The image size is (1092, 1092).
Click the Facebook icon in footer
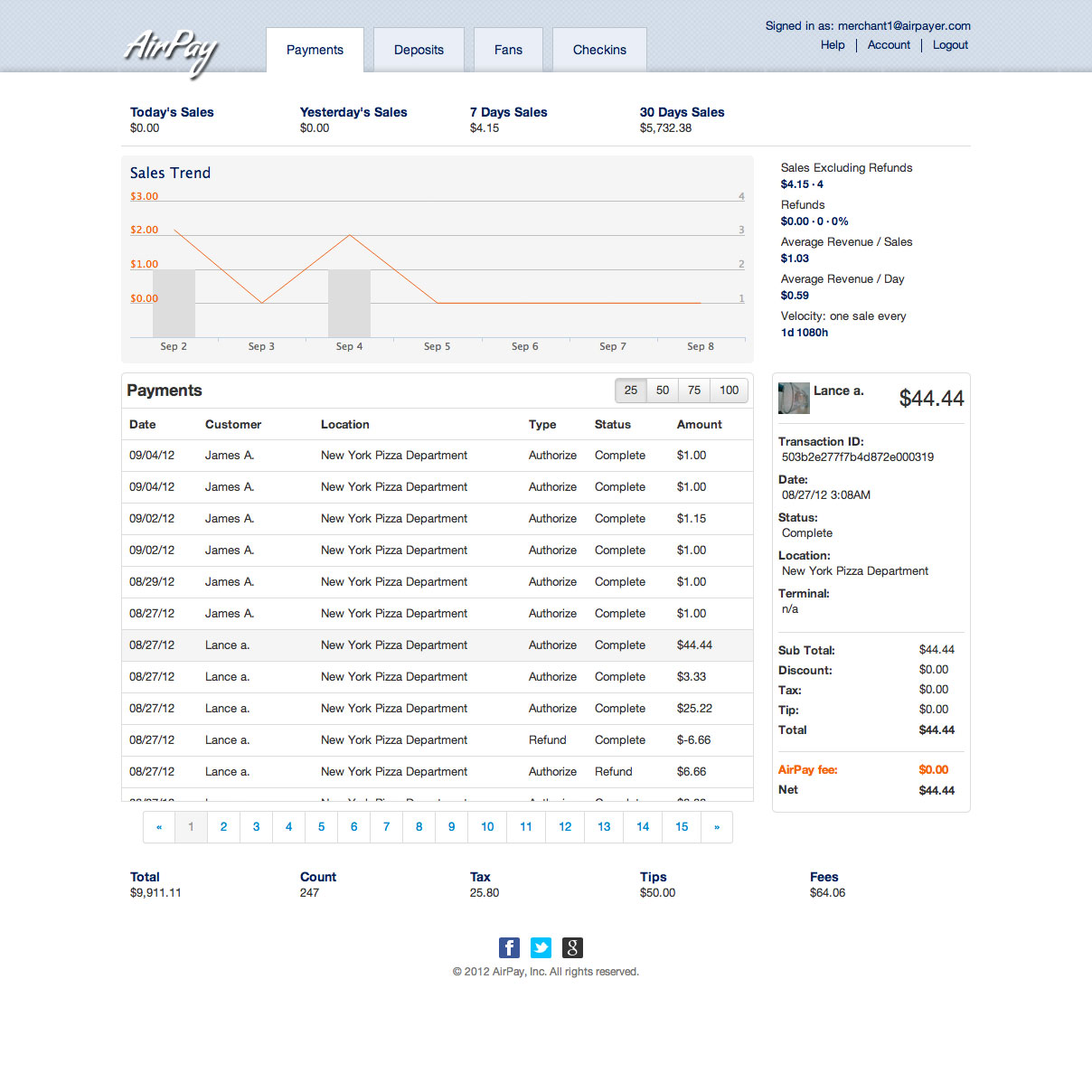click(509, 947)
